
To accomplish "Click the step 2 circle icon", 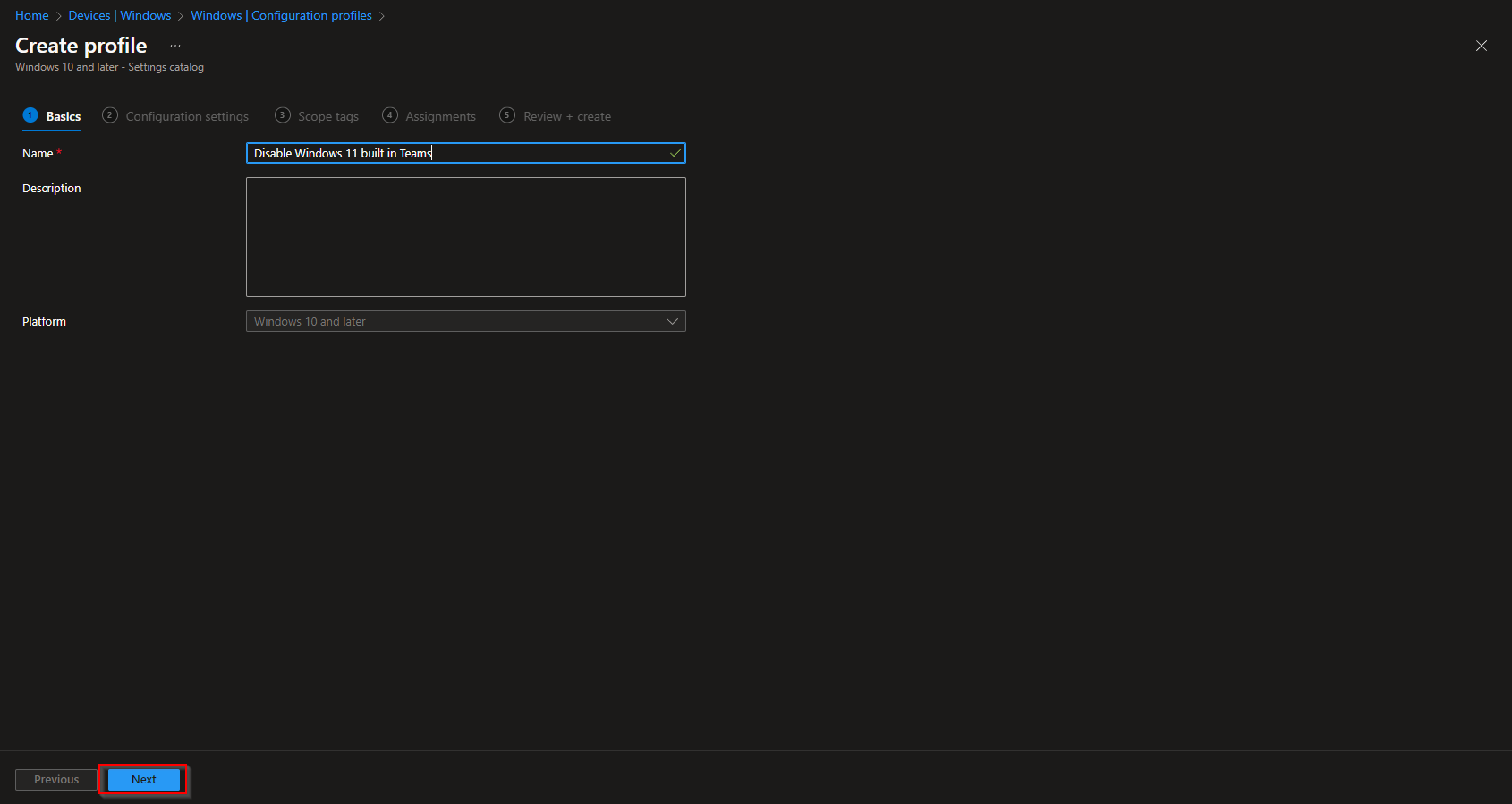I will [x=110, y=114].
